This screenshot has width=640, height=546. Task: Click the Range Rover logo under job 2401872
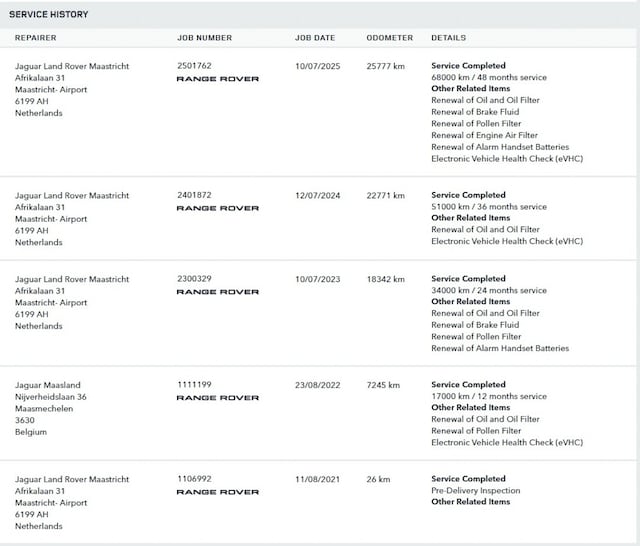tap(218, 208)
